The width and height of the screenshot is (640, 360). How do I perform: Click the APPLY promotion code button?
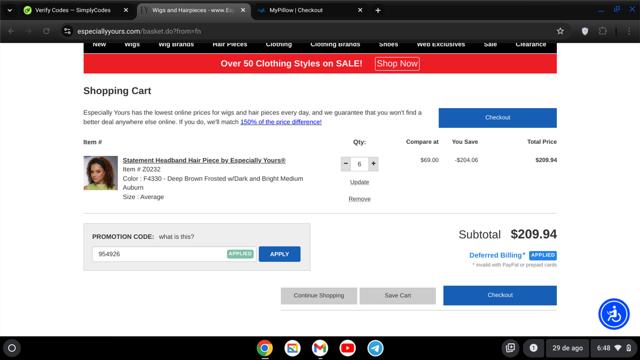pyautogui.click(x=280, y=254)
